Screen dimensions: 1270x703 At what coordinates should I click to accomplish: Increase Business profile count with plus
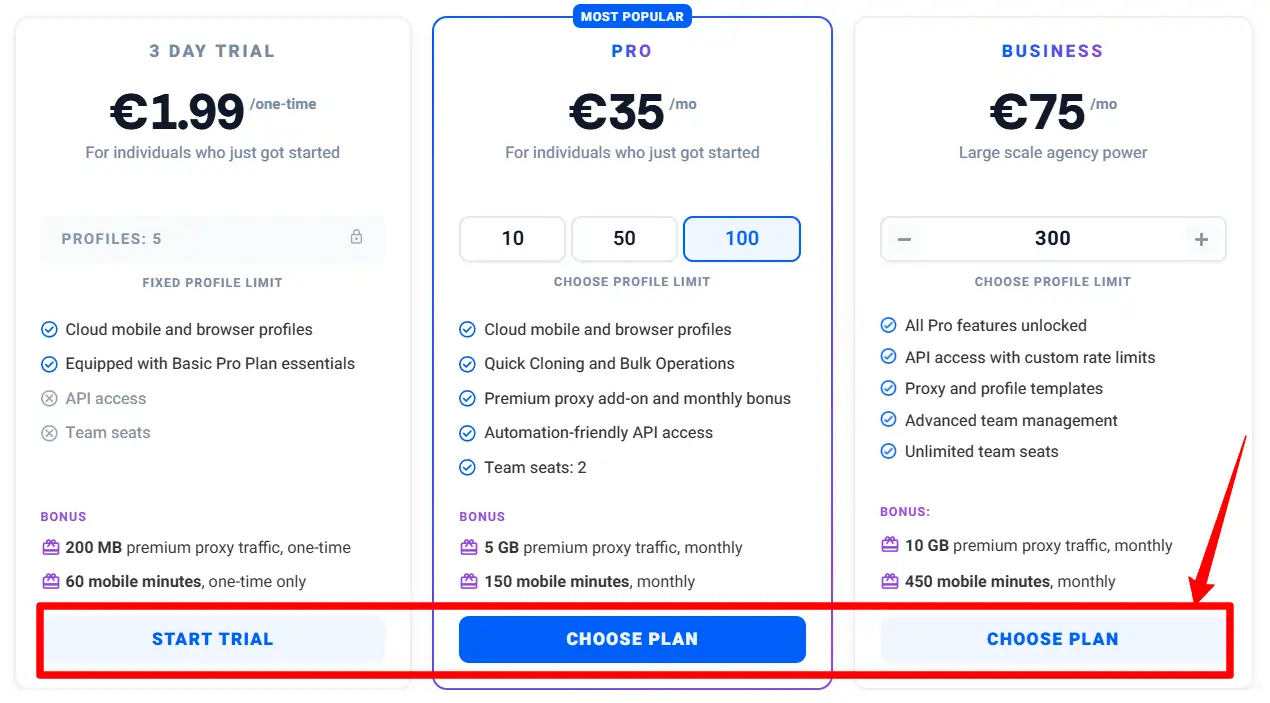[x=1201, y=240]
